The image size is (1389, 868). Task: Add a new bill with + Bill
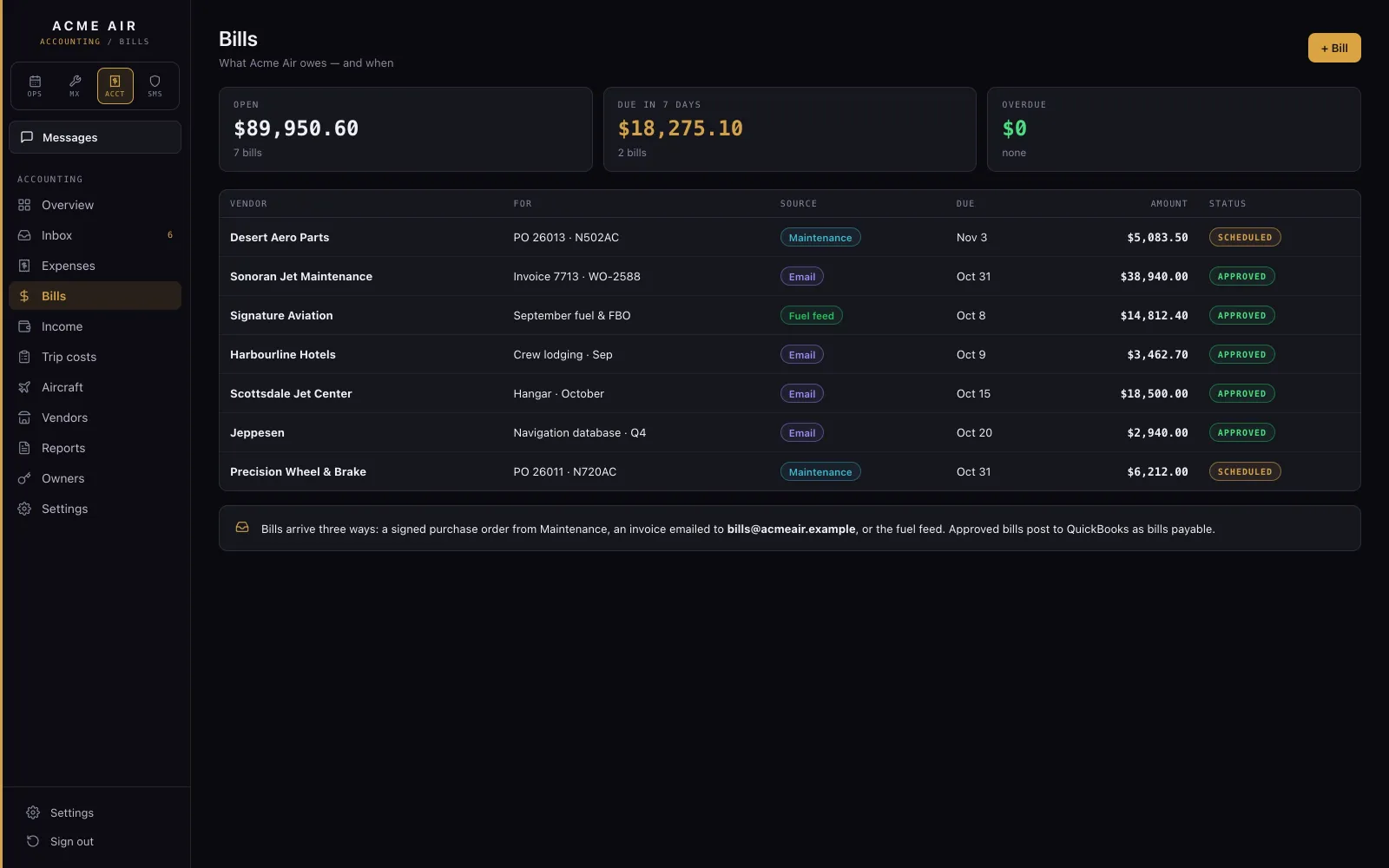pos(1334,48)
